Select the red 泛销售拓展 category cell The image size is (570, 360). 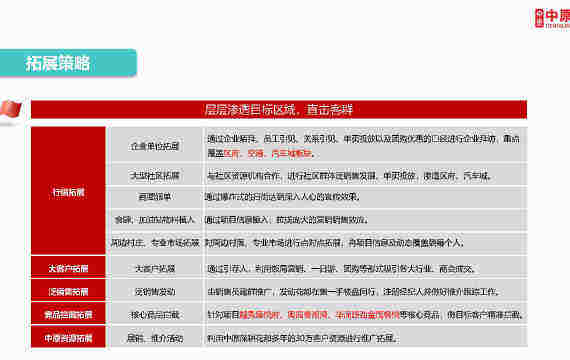[x=68, y=291]
